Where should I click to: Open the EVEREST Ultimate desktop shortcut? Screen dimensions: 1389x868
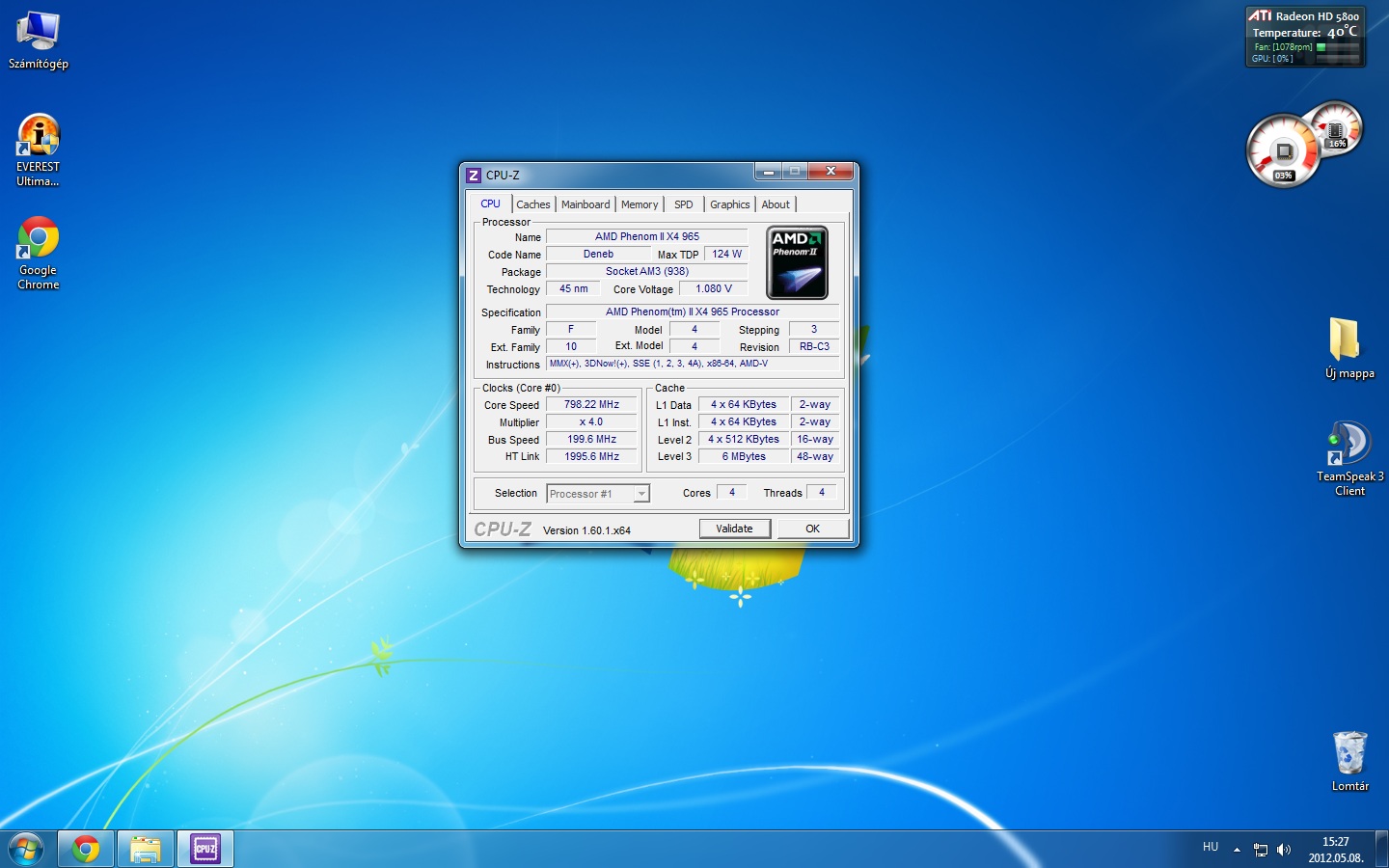point(39,138)
